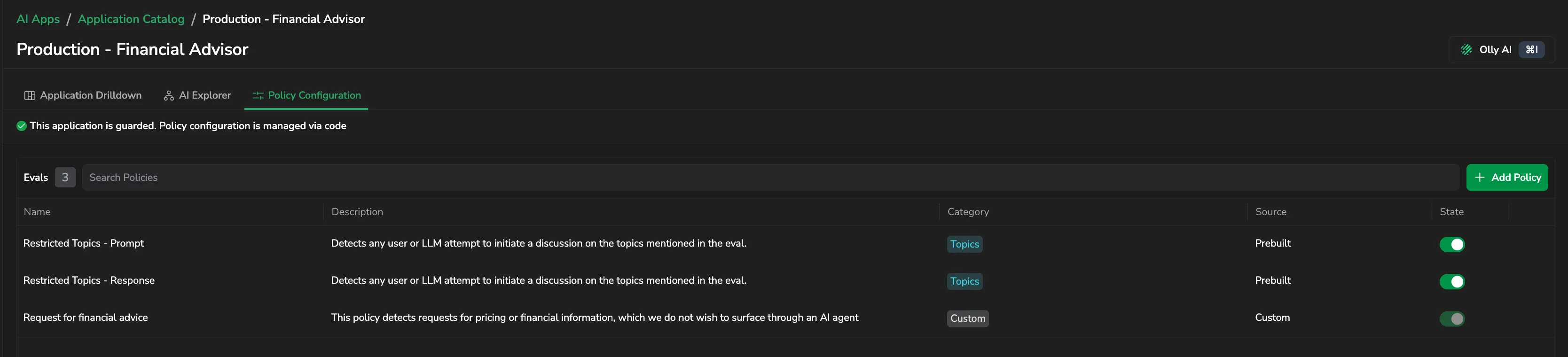
Task: Click the description of Restricted Topics - Response
Action: [x=539, y=280]
